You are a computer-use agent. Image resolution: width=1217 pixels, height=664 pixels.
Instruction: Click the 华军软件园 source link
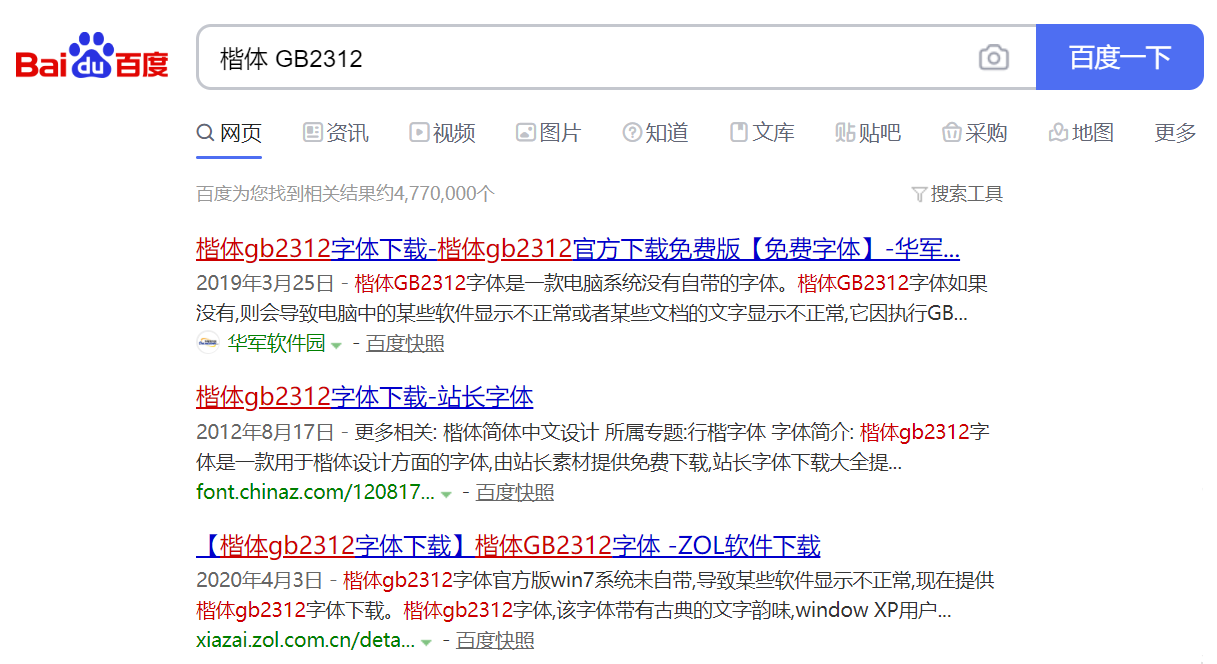277,343
